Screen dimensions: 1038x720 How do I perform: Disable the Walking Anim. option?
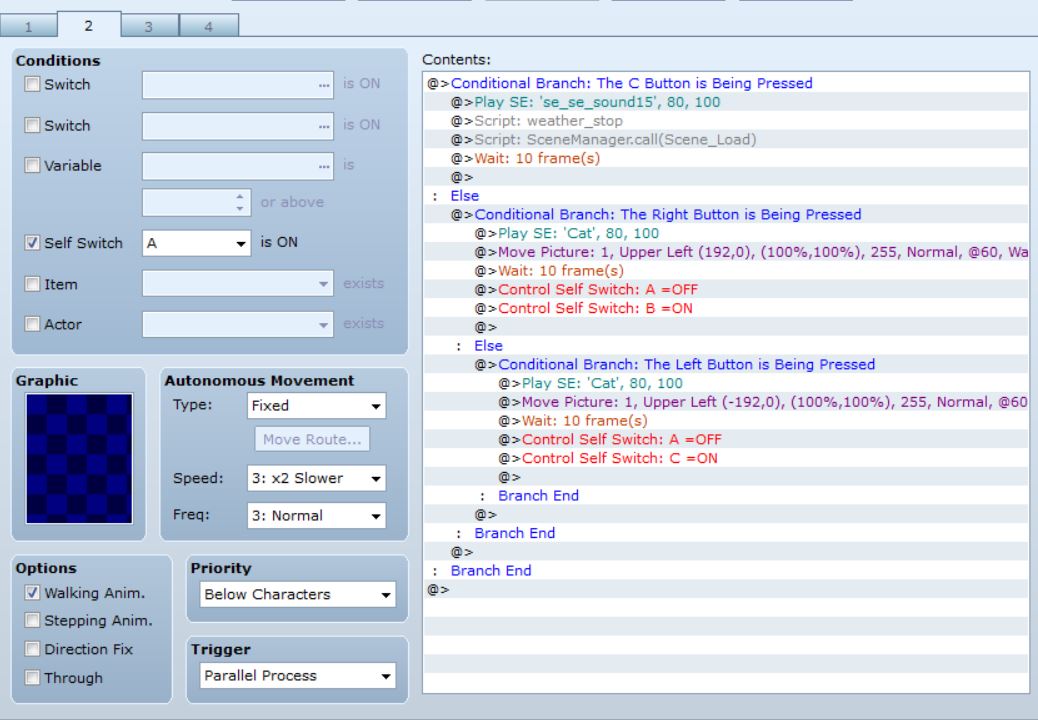click(32, 592)
